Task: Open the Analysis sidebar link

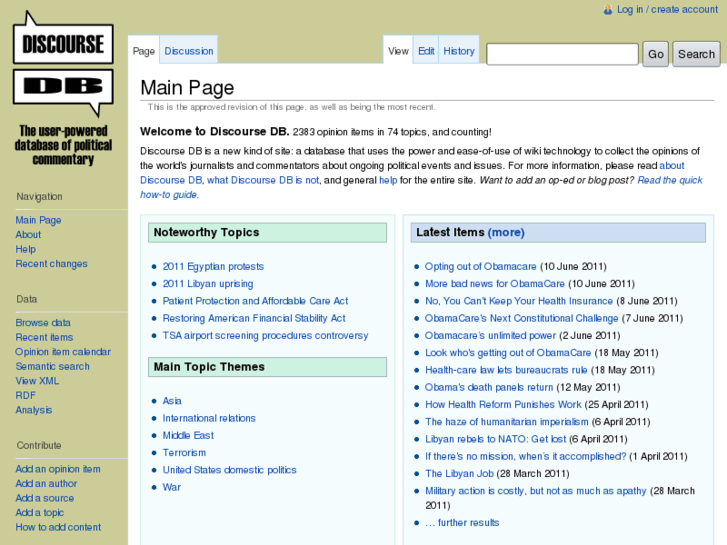Action: tap(34, 410)
